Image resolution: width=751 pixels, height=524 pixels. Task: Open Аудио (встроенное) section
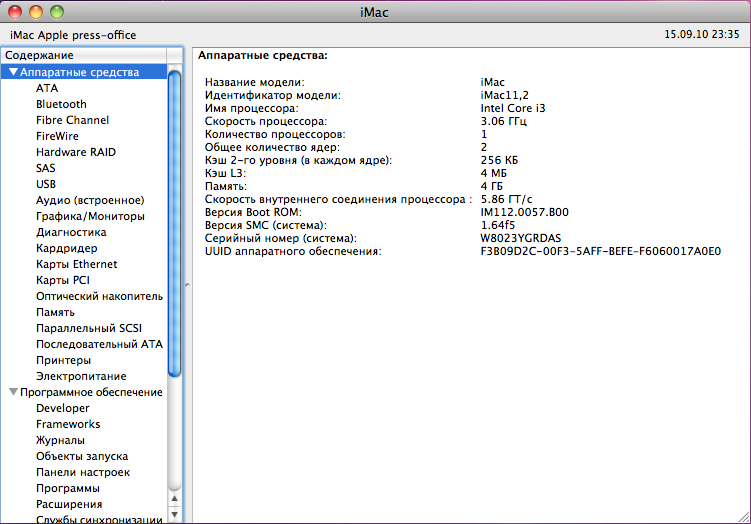click(x=90, y=200)
